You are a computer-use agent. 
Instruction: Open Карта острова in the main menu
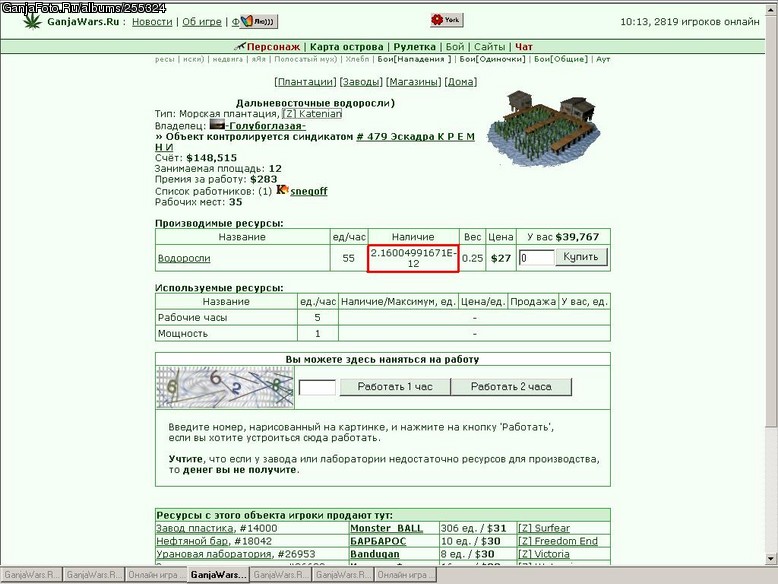pos(346,47)
